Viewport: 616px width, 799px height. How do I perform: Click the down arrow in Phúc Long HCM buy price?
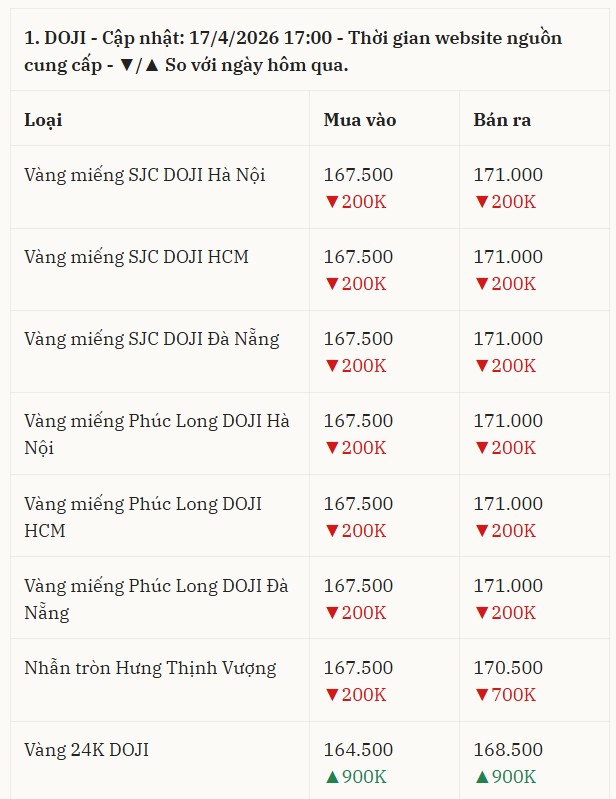coord(332,530)
